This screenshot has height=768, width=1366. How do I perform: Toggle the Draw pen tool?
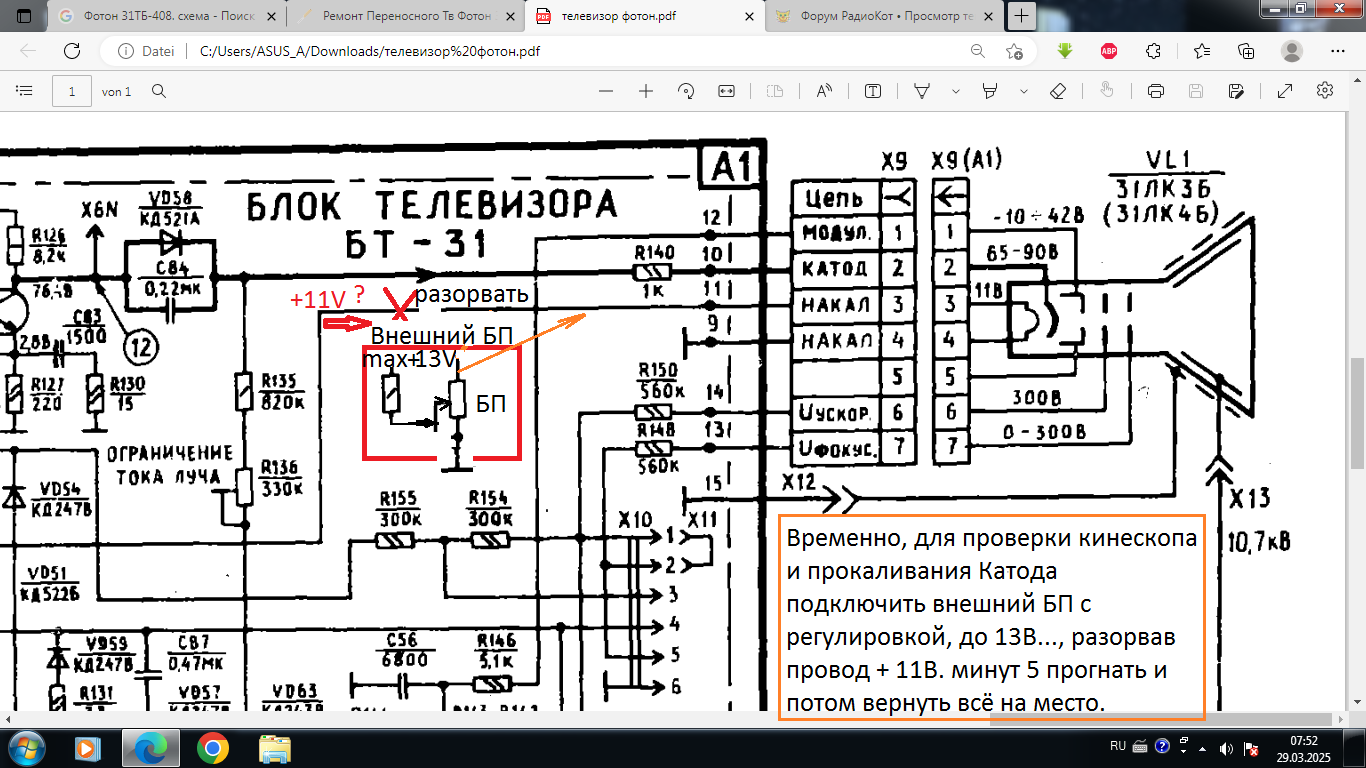coord(922,91)
